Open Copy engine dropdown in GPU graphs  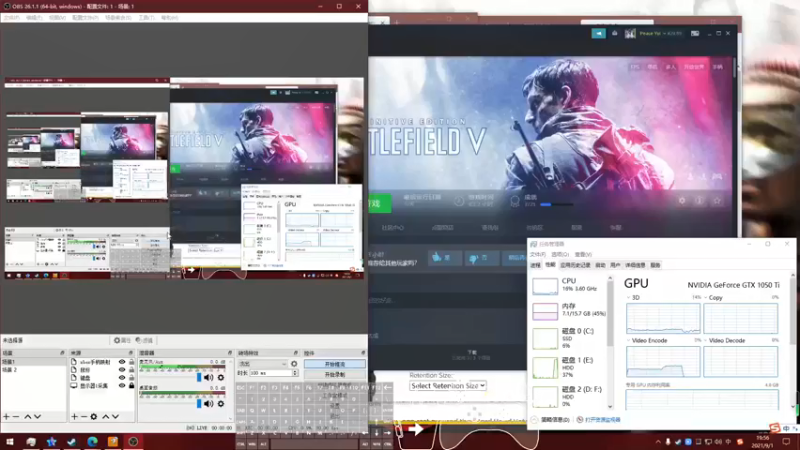pos(706,297)
